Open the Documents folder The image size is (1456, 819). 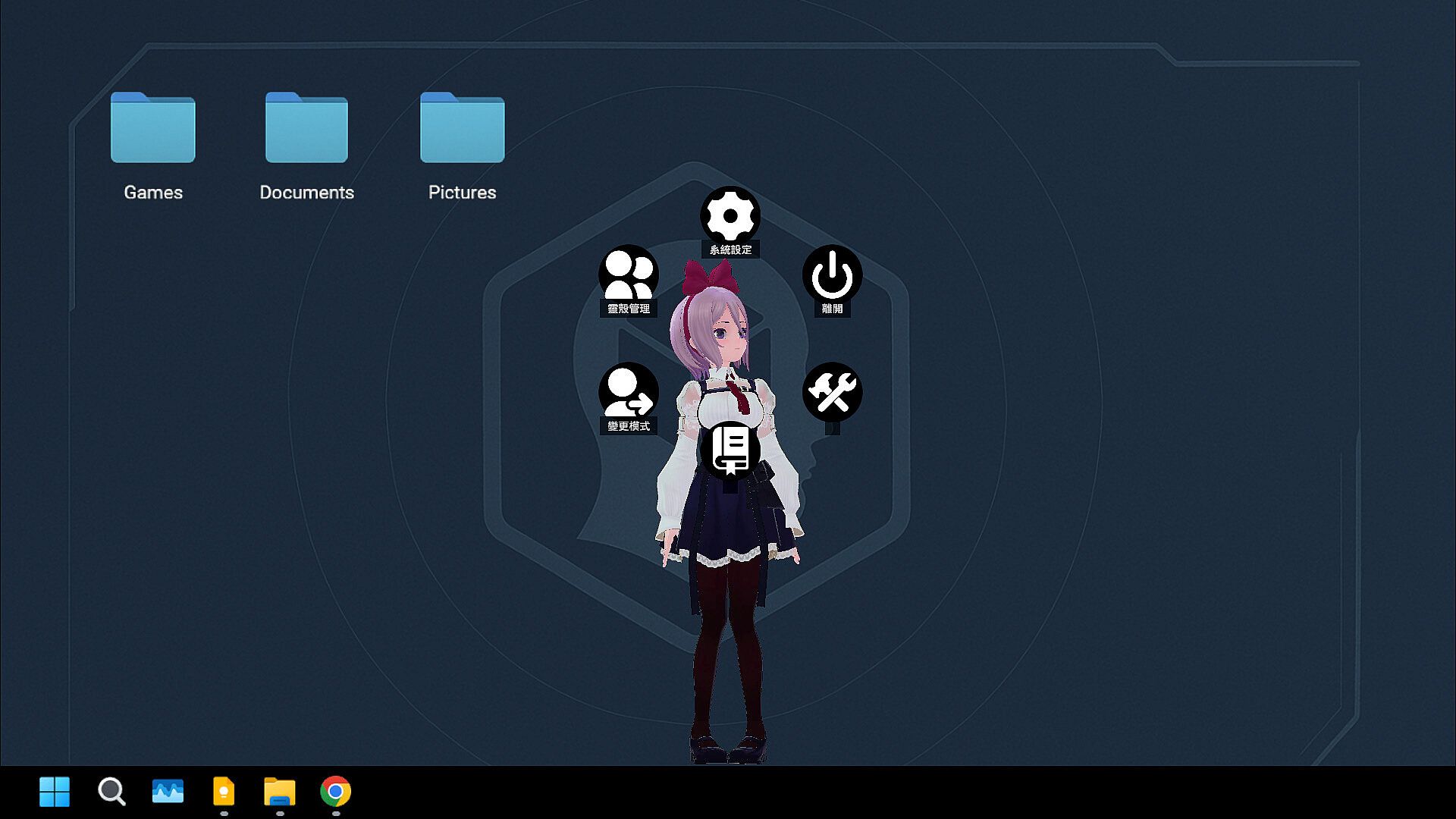[x=306, y=129]
